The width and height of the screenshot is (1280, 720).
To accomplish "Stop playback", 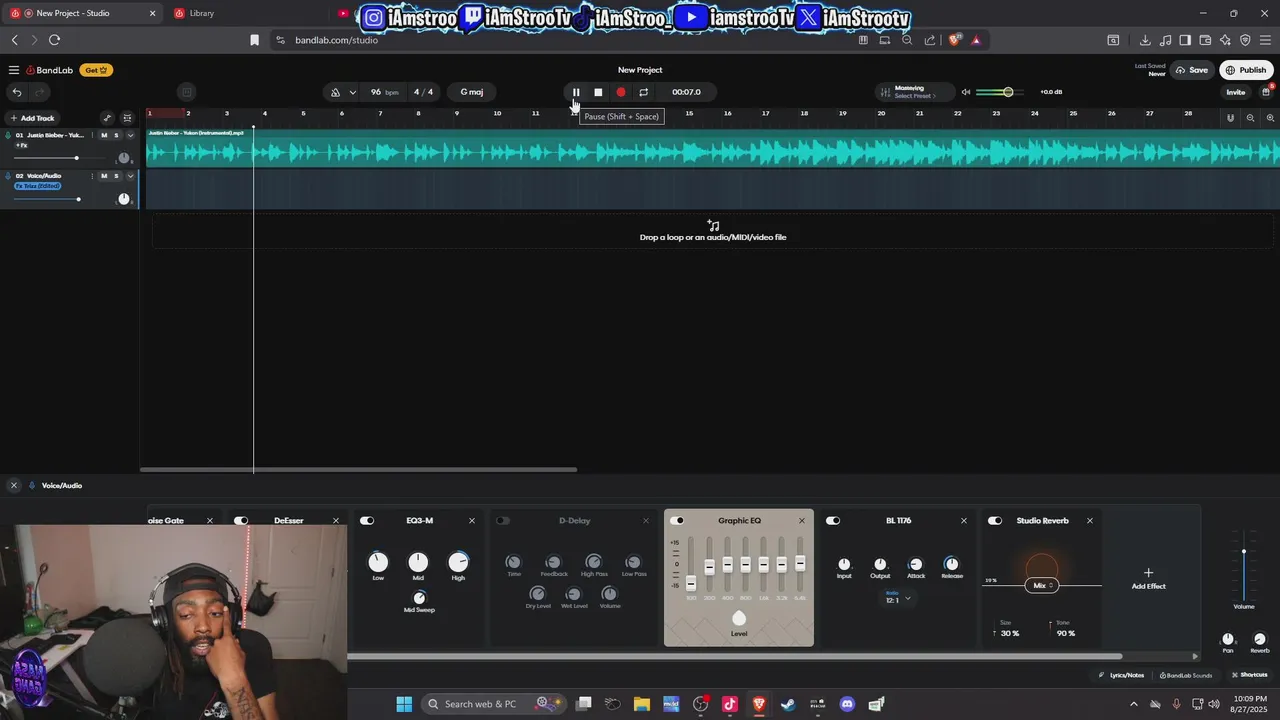I will [598, 92].
